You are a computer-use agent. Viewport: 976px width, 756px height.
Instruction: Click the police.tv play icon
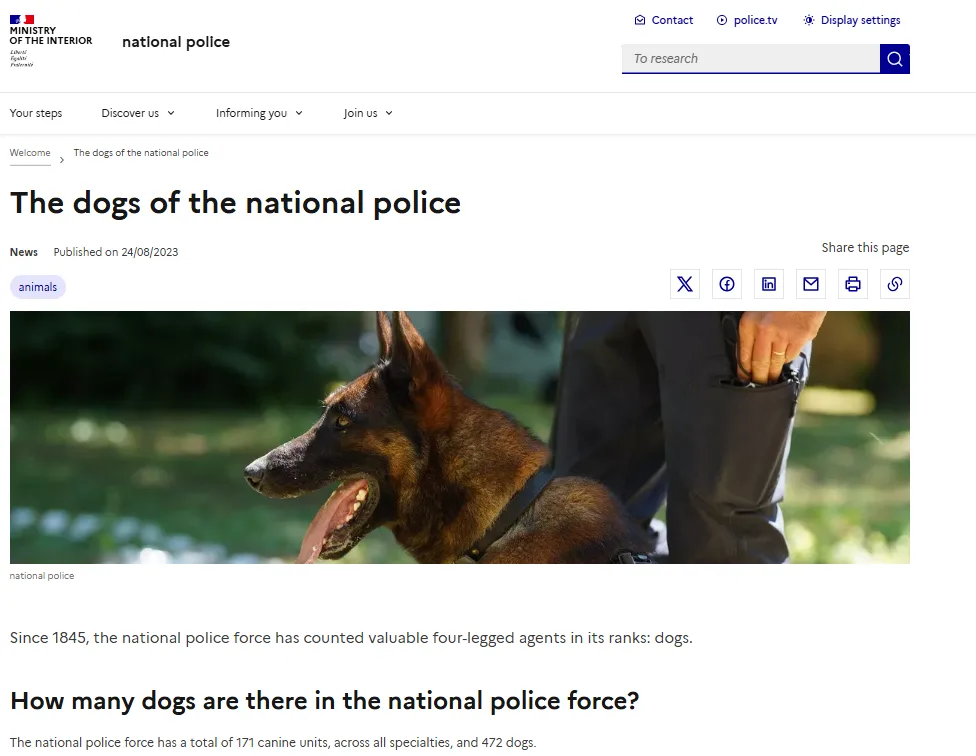721,20
